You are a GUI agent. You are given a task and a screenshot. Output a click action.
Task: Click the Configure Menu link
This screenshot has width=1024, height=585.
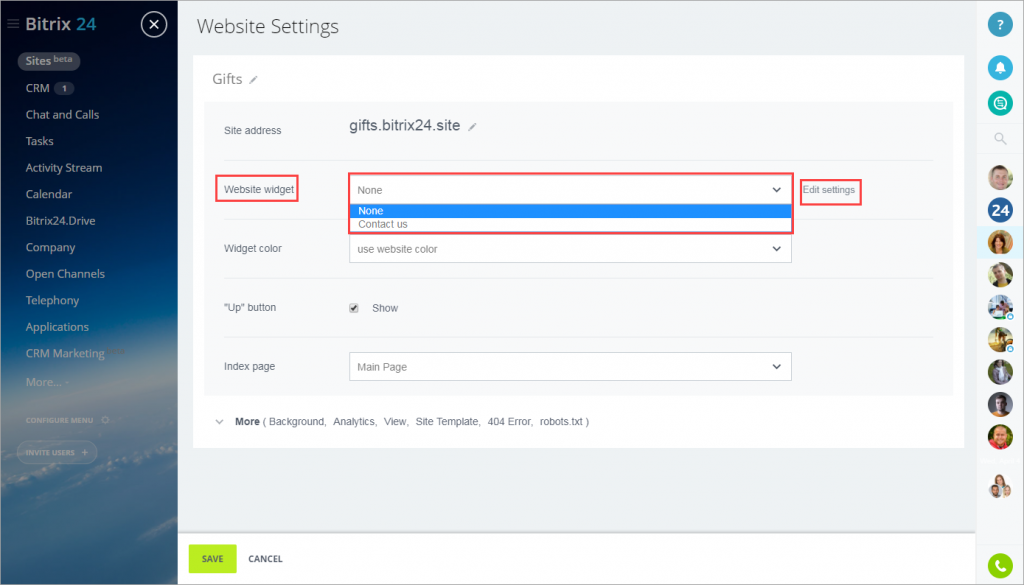59,420
